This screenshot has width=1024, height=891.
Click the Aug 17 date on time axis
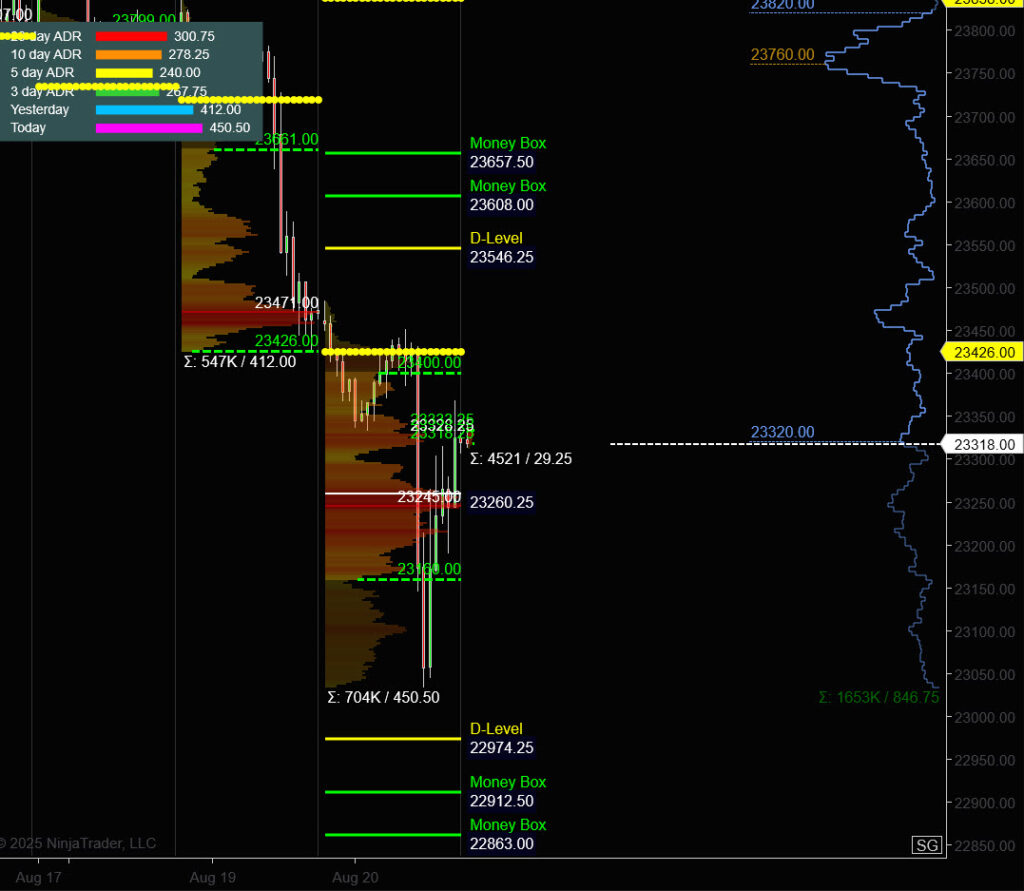tap(39, 876)
